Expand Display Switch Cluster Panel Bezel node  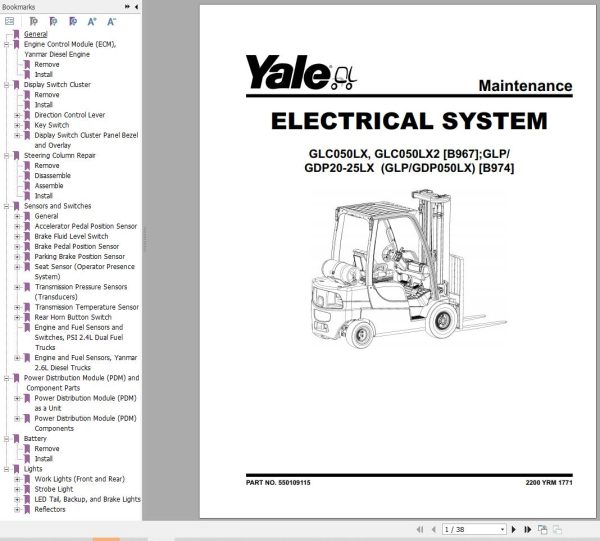coord(17,135)
